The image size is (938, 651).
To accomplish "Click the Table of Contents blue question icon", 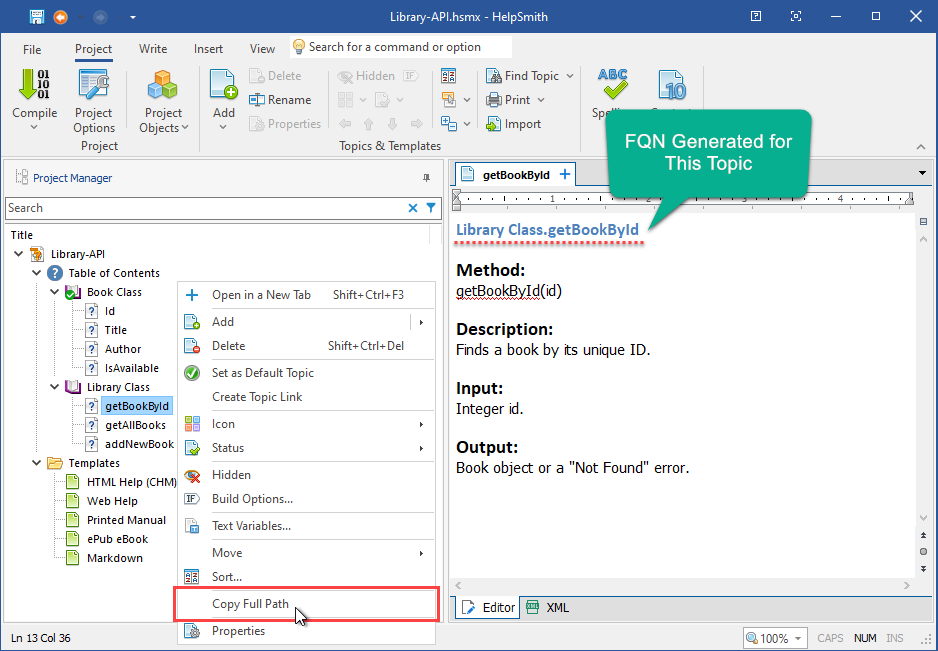I will [54, 273].
